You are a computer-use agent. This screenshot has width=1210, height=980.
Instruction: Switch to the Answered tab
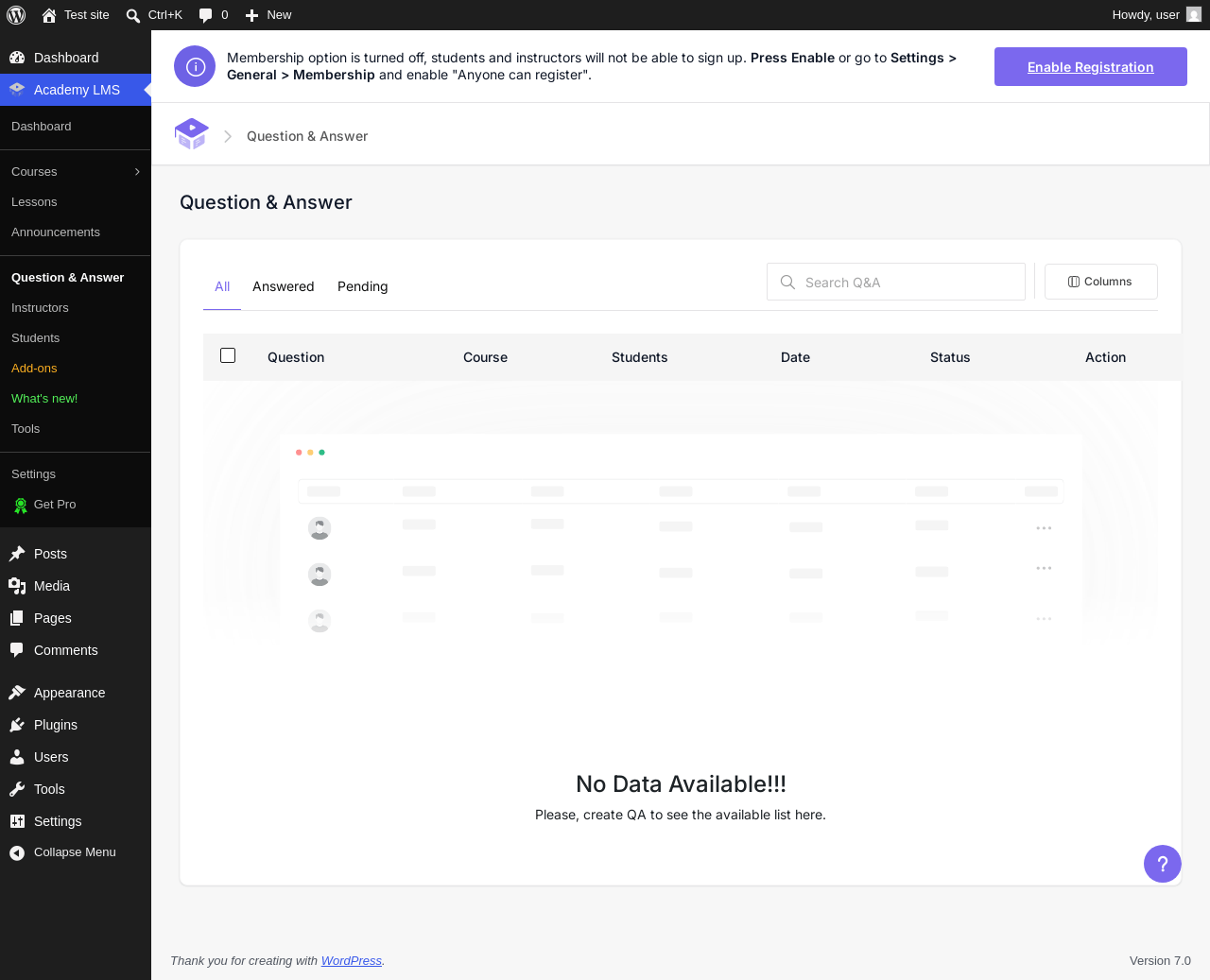click(284, 286)
